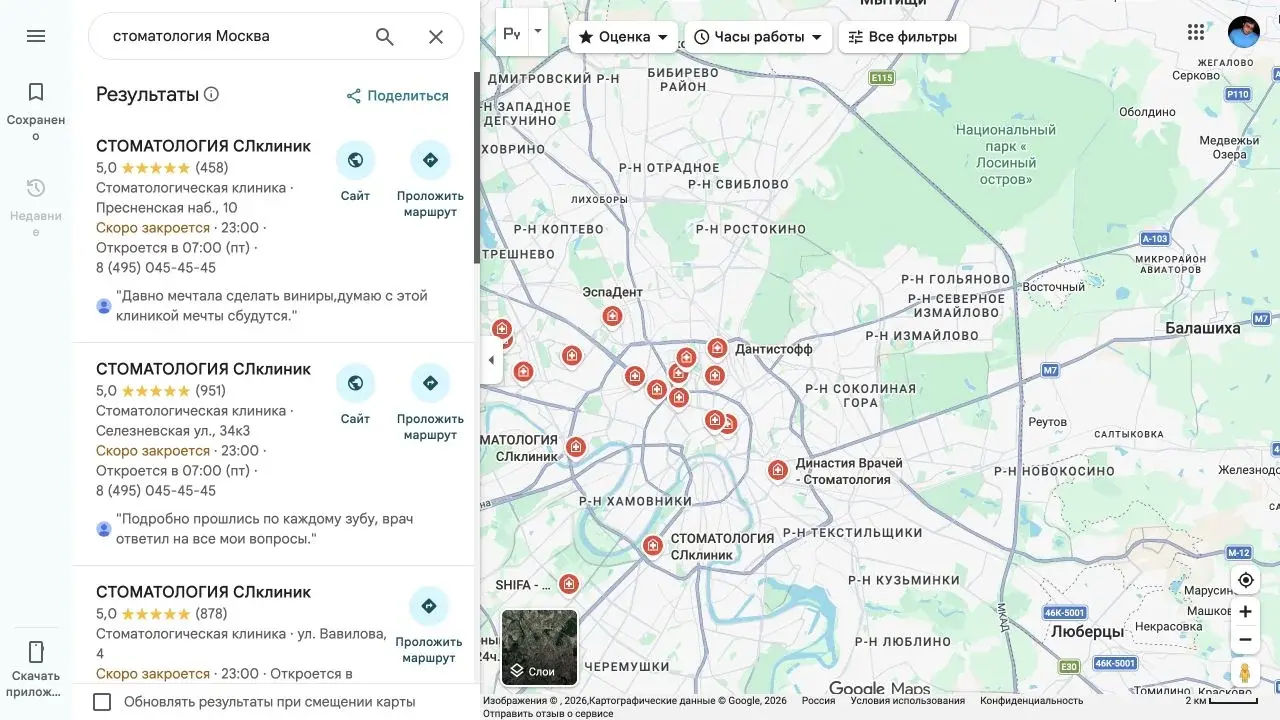
Task: Click review "Подробно прошлись по каждому зубу"
Action: 265,529
